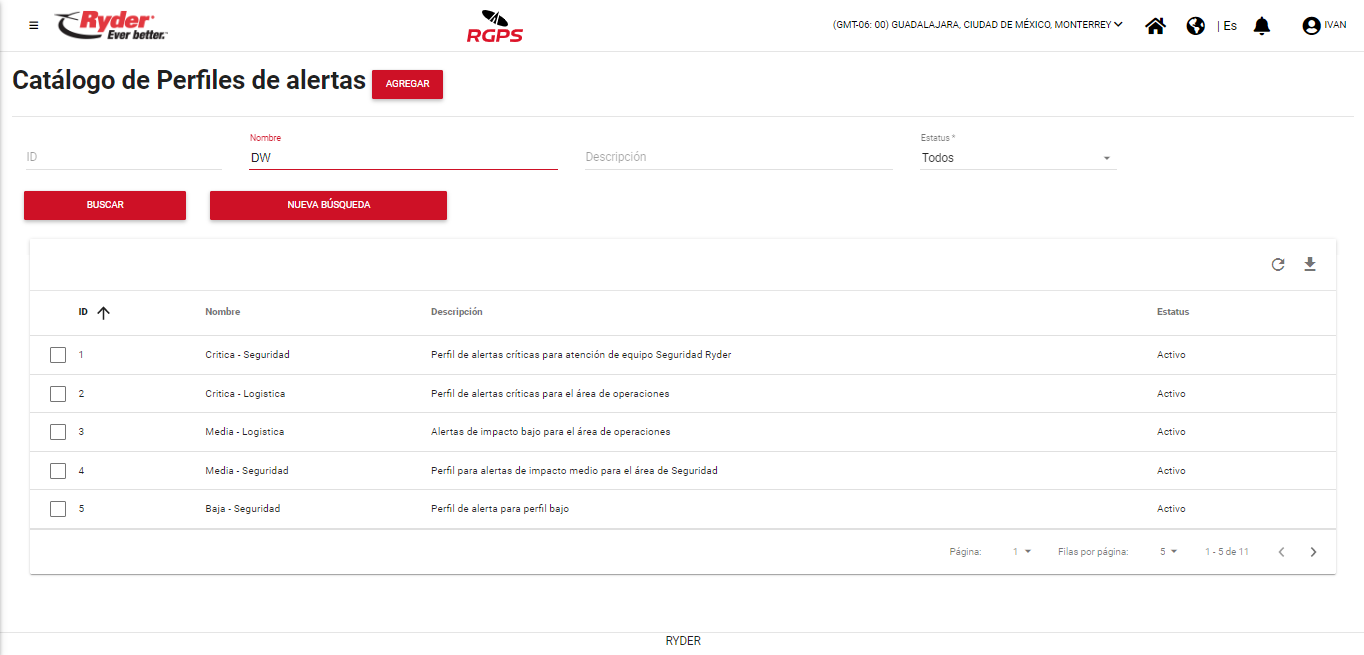Open the page number dropdown

[1021, 552]
